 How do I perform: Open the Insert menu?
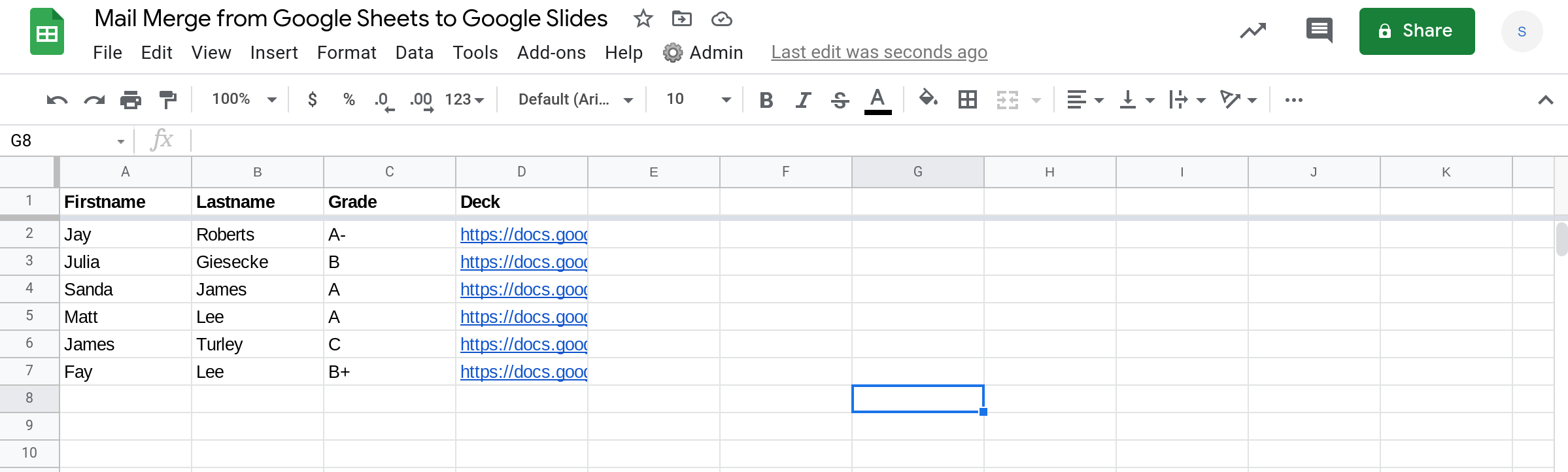274,52
